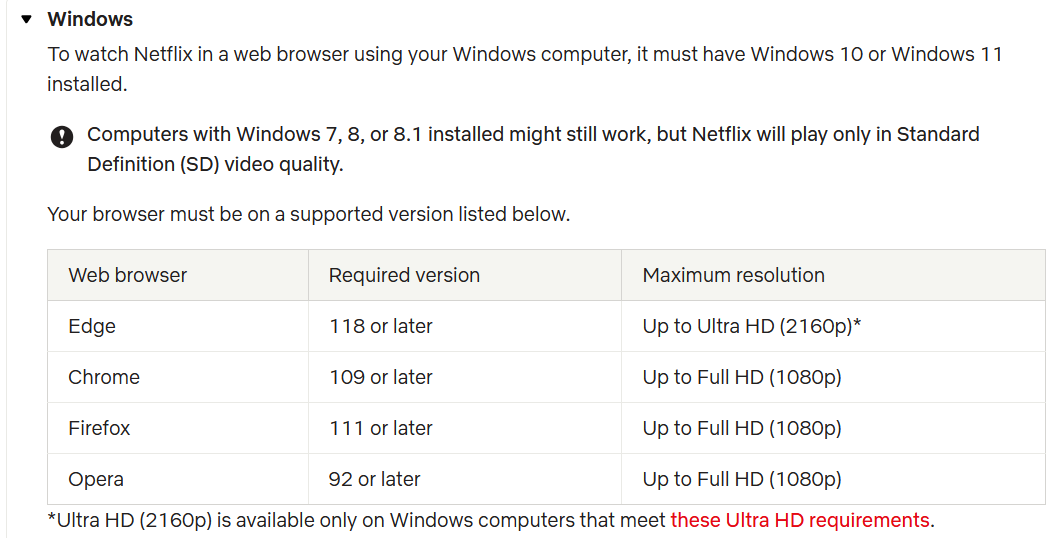Click Opera's Up to Full HD cell
This screenshot has height=538, width=1052.
[x=833, y=479]
